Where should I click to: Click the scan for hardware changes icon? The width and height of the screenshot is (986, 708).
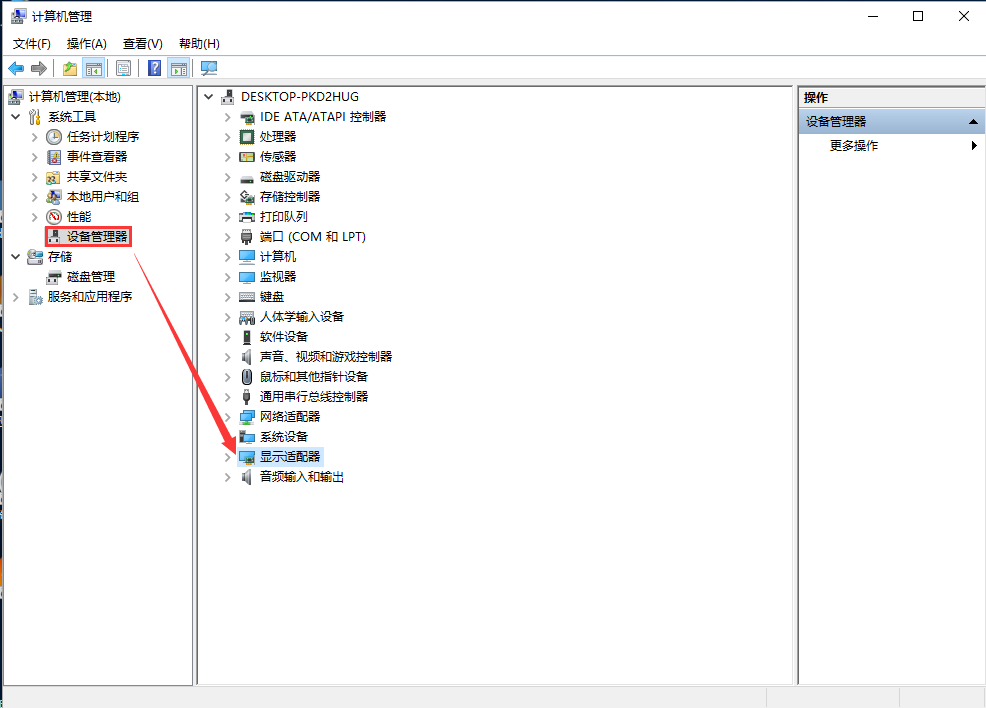coord(209,69)
